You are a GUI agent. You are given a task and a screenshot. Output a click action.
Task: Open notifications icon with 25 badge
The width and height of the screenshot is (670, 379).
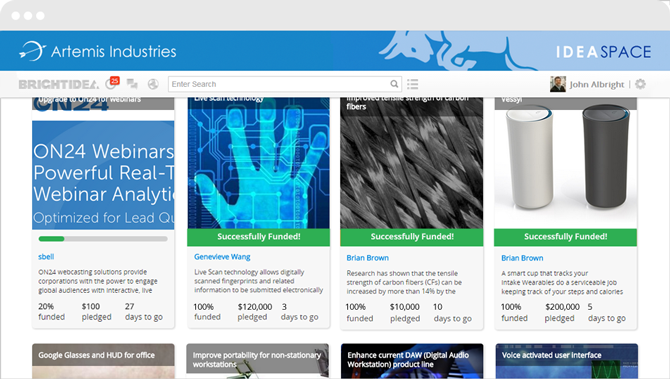tap(112, 83)
